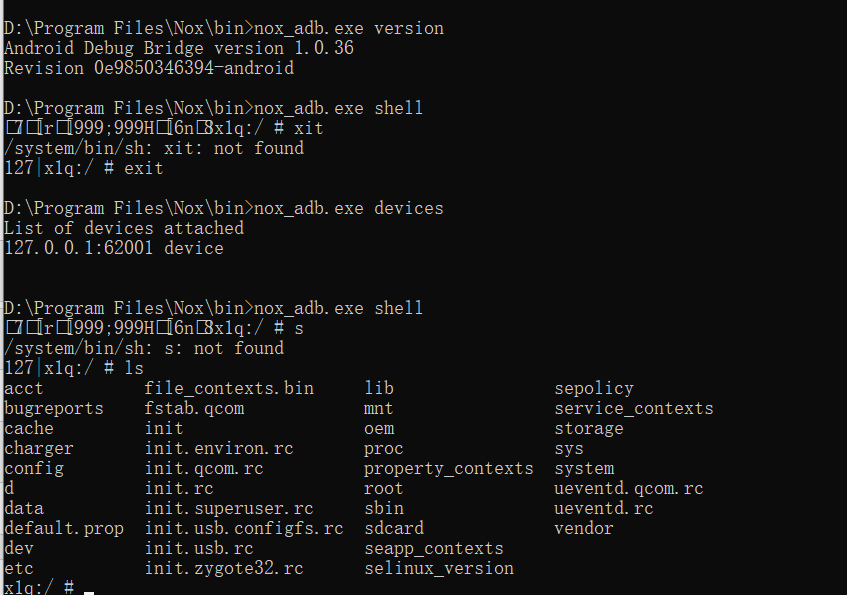Click the Revision 0e9850346394-android line

(149, 68)
